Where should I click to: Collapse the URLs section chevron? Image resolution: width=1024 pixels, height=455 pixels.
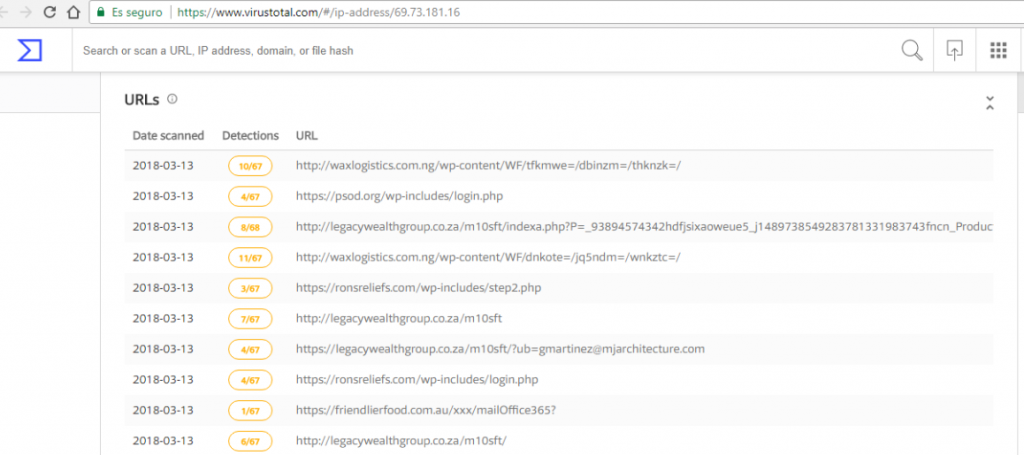(x=989, y=102)
